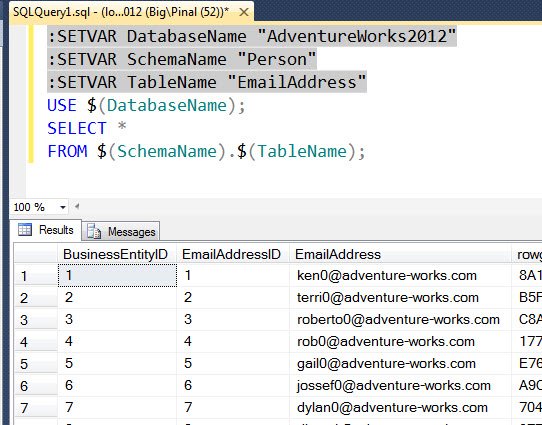Switch to the Results tab
The width and height of the screenshot is (542, 425).
[46, 230]
